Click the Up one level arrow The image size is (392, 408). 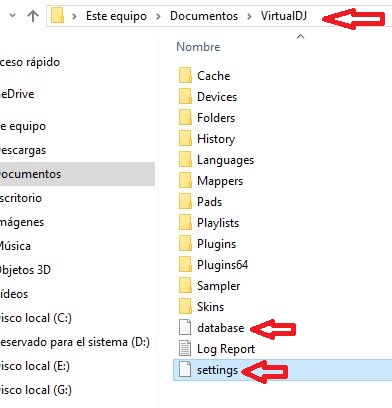pos(33,16)
